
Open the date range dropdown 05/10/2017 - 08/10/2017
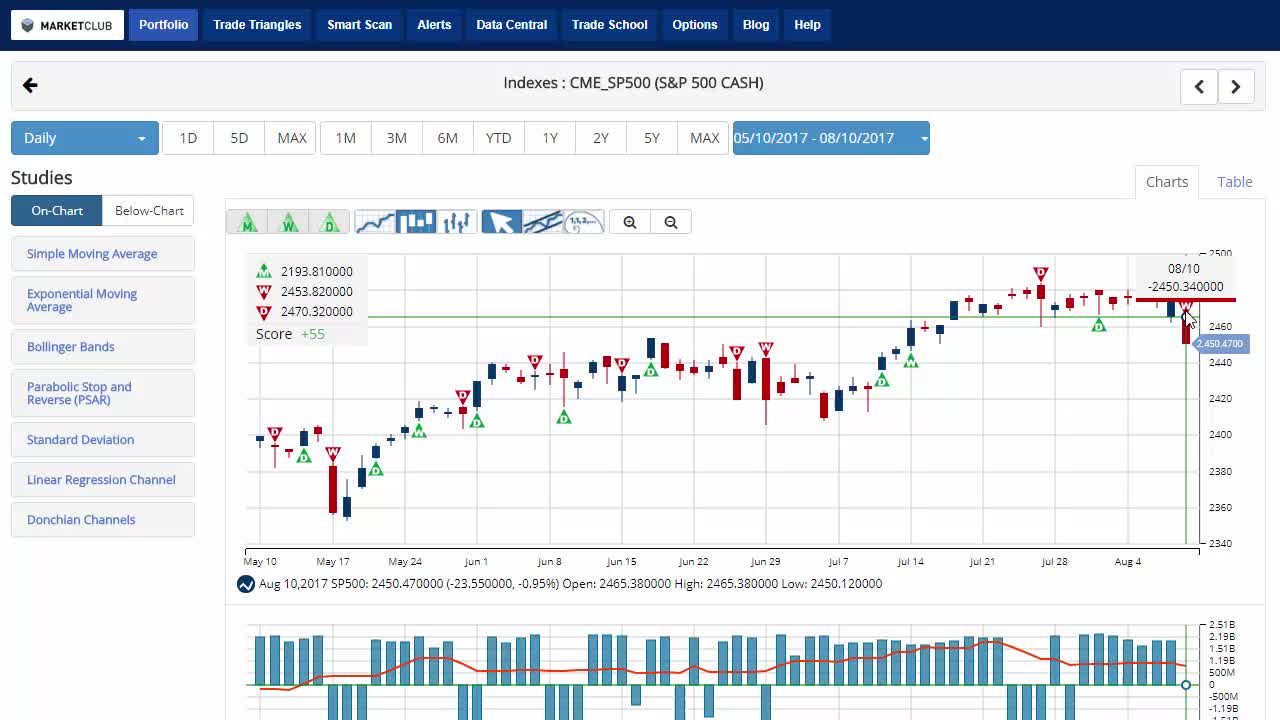pos(831,138)
